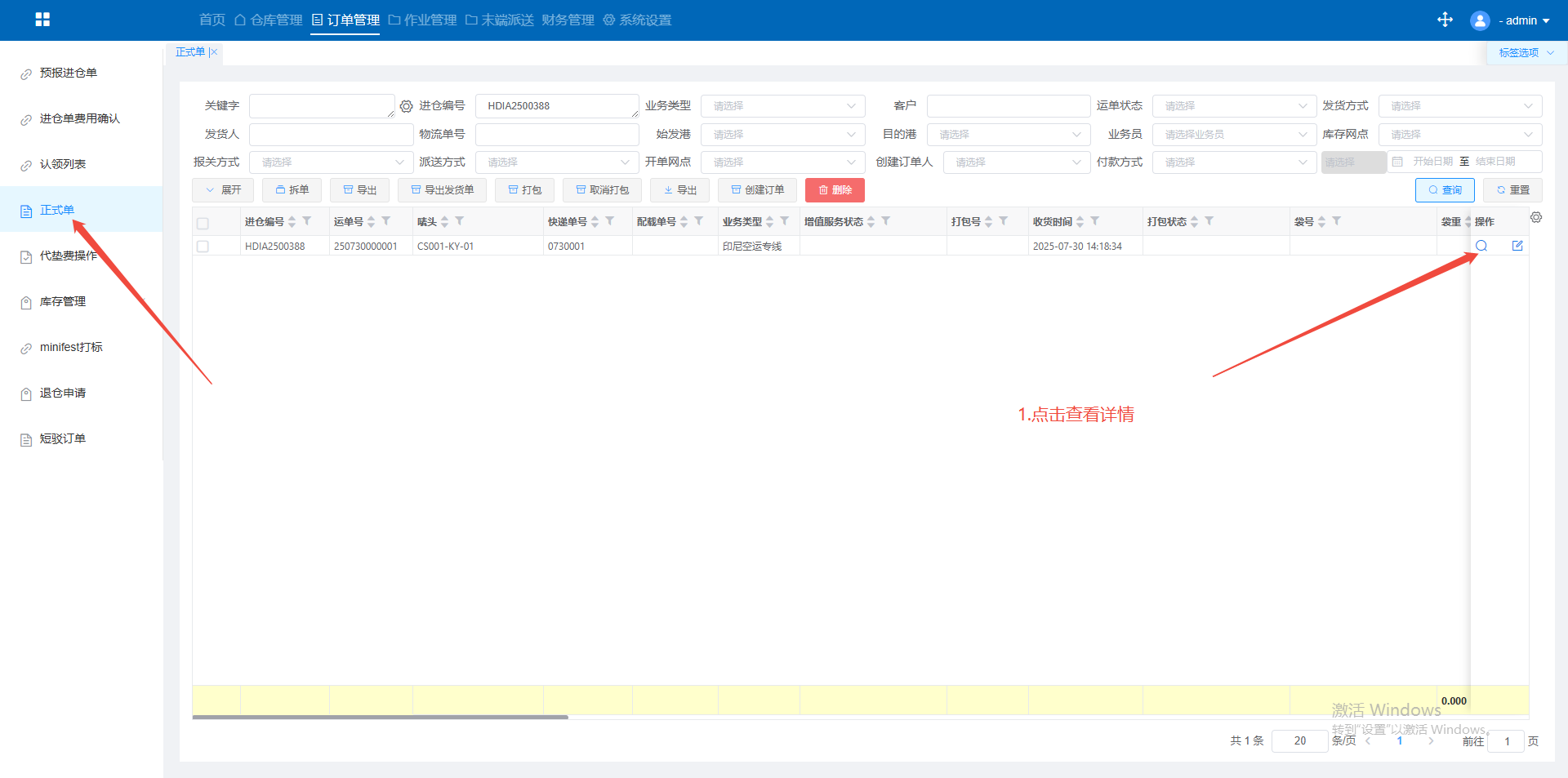Click the top-left app grid icon
The height and width of the screenshot is (778, 1568).
click(x=42, y=20)
